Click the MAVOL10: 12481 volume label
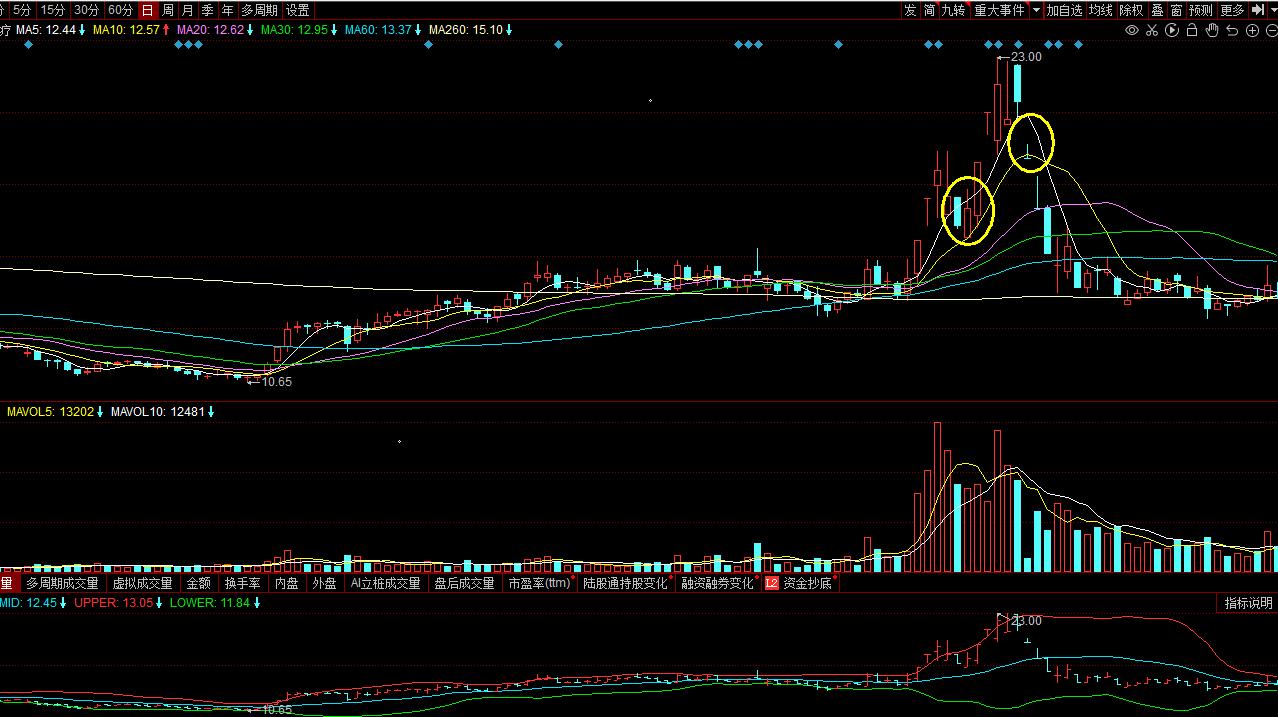Viewport: 1278px width, 717px height. pyautogui.click(x=158, y=411)
